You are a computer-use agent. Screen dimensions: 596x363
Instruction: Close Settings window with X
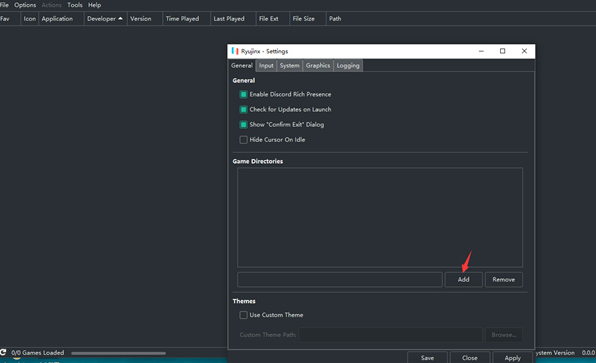pos(524,51)
